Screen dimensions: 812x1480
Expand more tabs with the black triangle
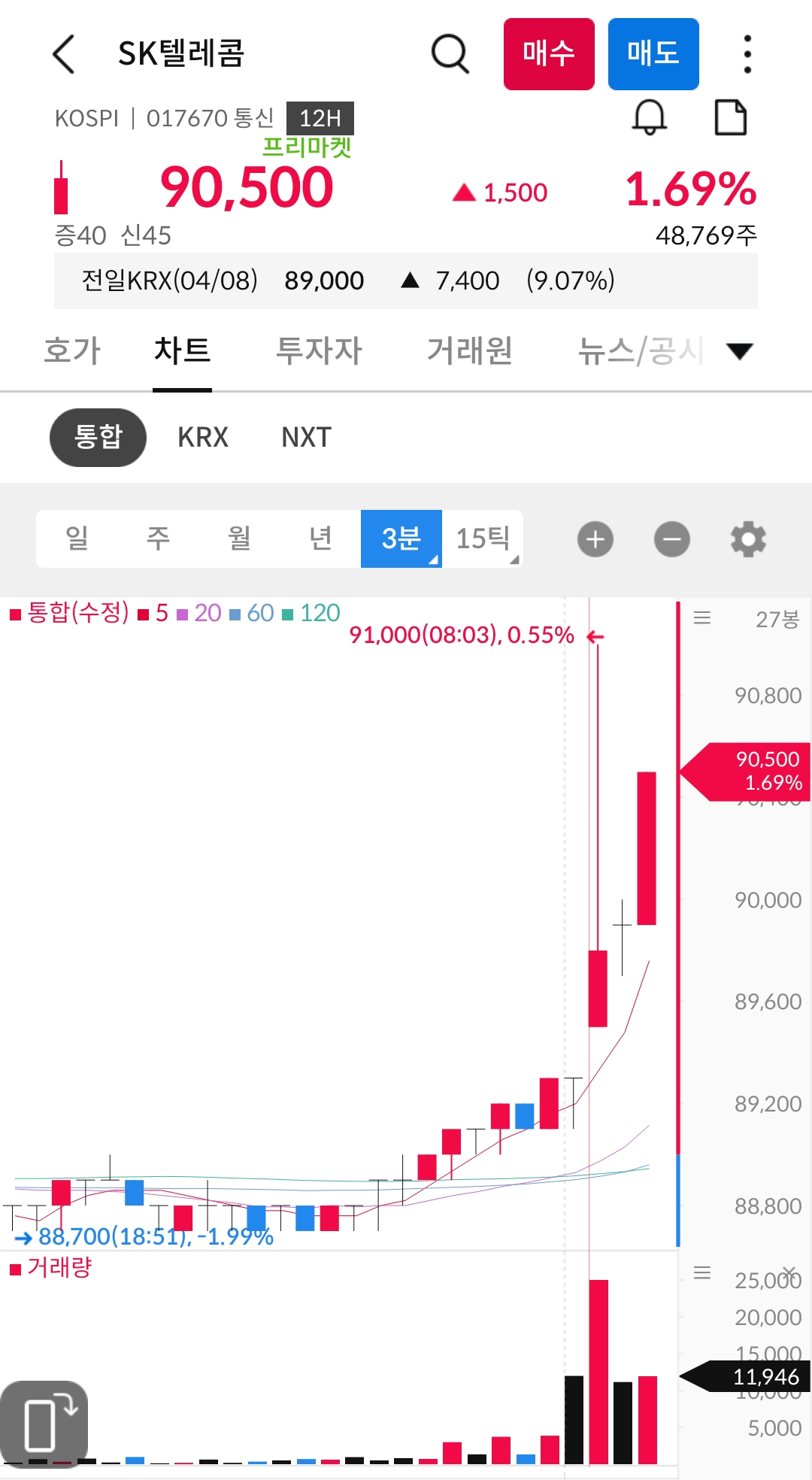740,351
